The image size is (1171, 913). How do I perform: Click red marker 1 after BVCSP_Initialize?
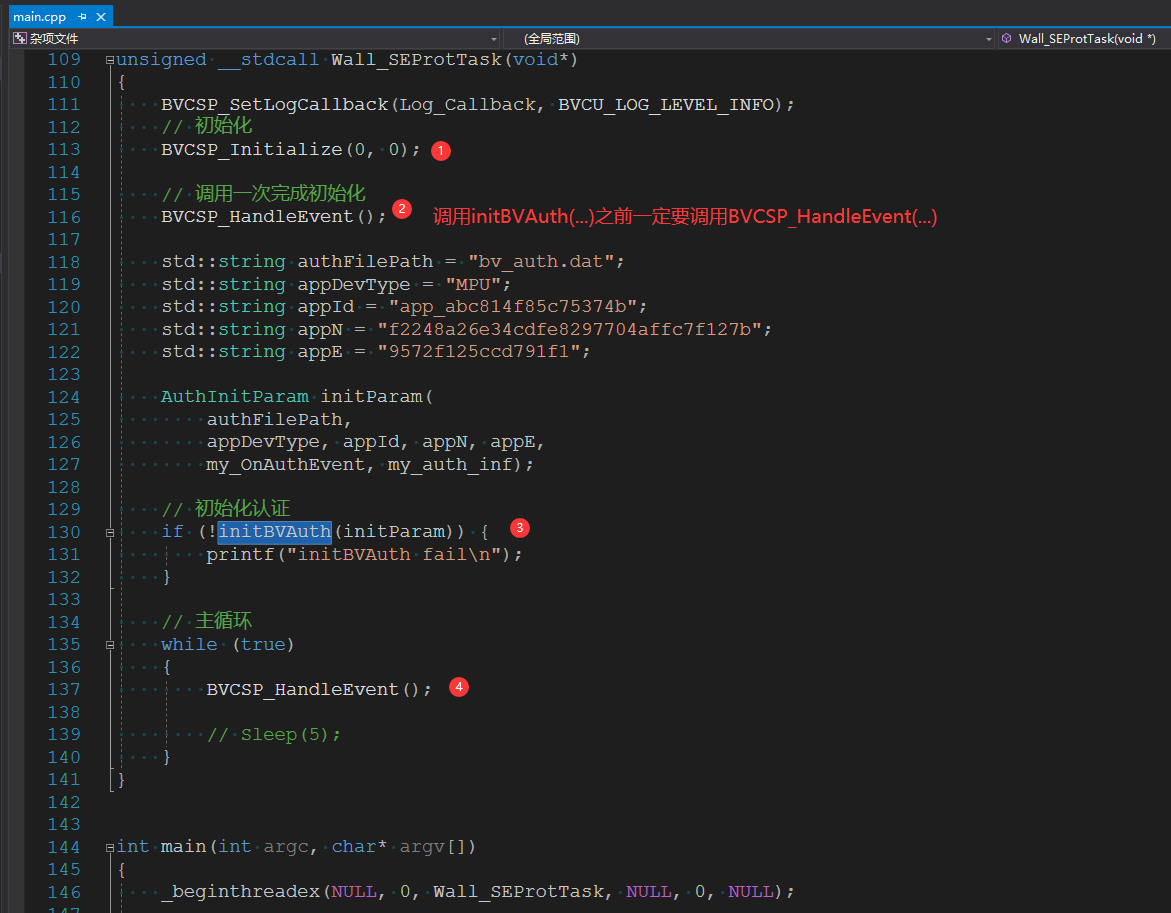[x=441, y=151]
